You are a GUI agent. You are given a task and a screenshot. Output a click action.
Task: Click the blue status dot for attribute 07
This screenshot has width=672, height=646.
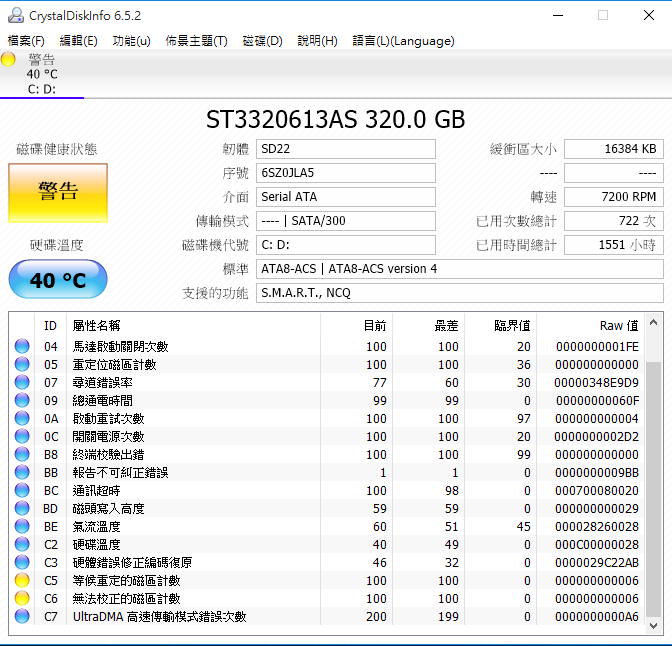pos(22,382)
